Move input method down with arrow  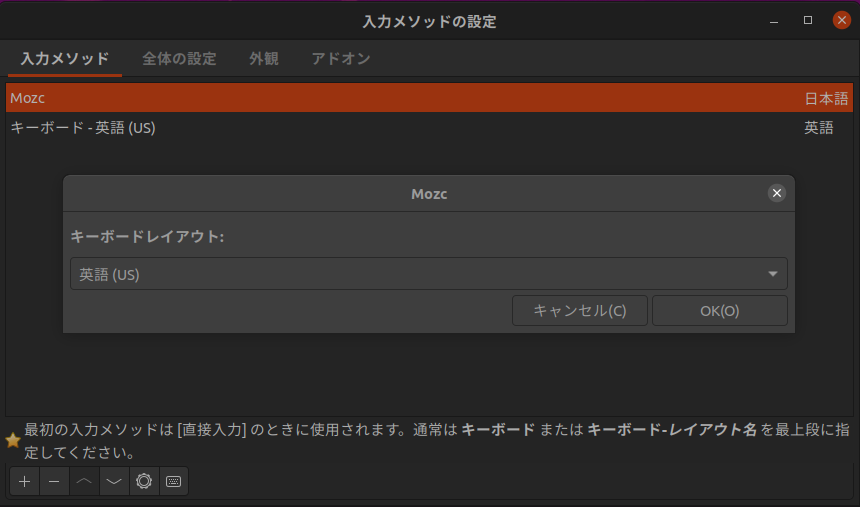[114, 481]
